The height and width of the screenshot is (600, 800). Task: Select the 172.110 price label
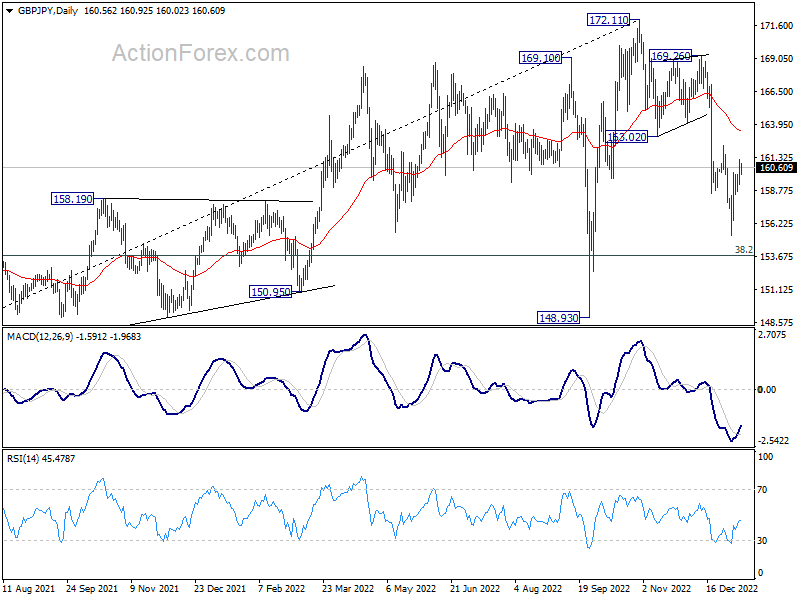[608, 20]
